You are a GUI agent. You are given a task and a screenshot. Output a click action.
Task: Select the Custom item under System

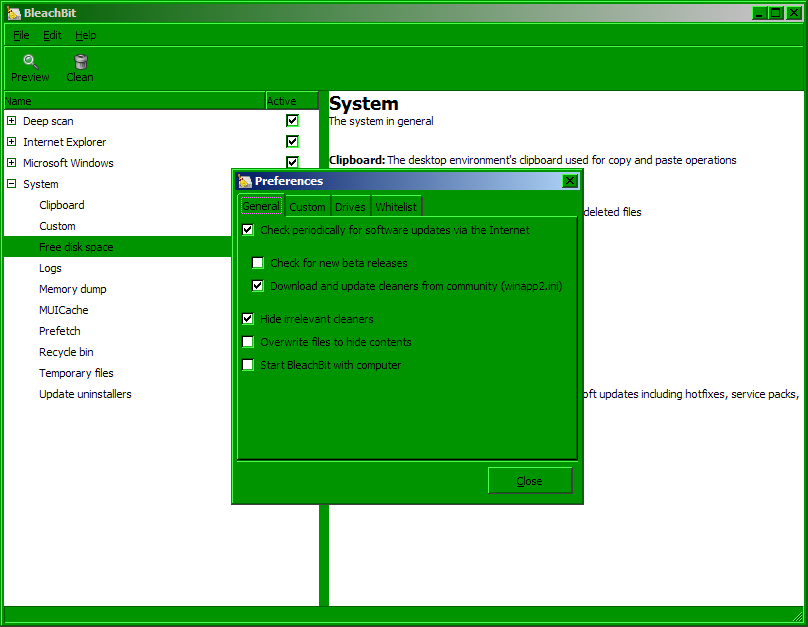click(57, 226)
